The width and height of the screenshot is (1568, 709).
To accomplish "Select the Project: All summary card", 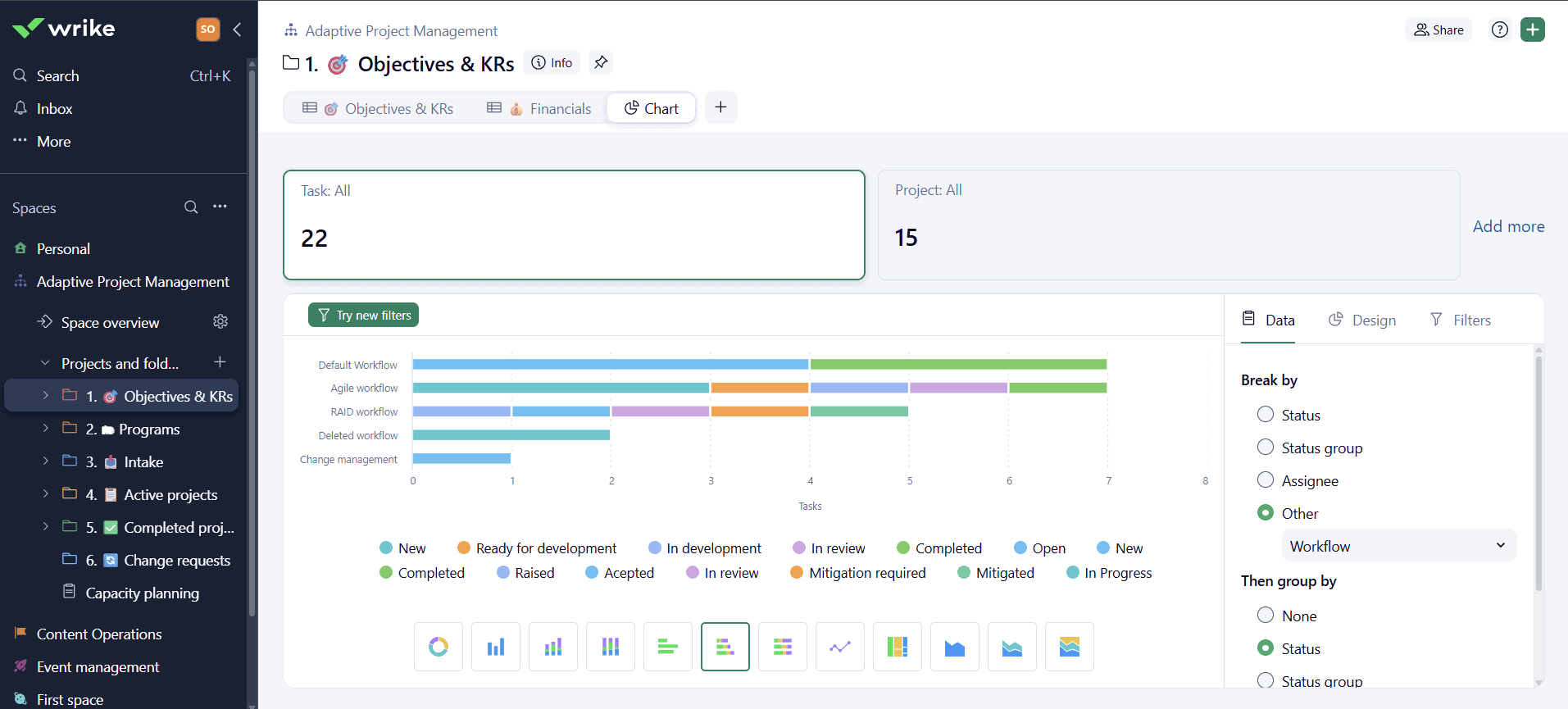I will [1168, 225].
